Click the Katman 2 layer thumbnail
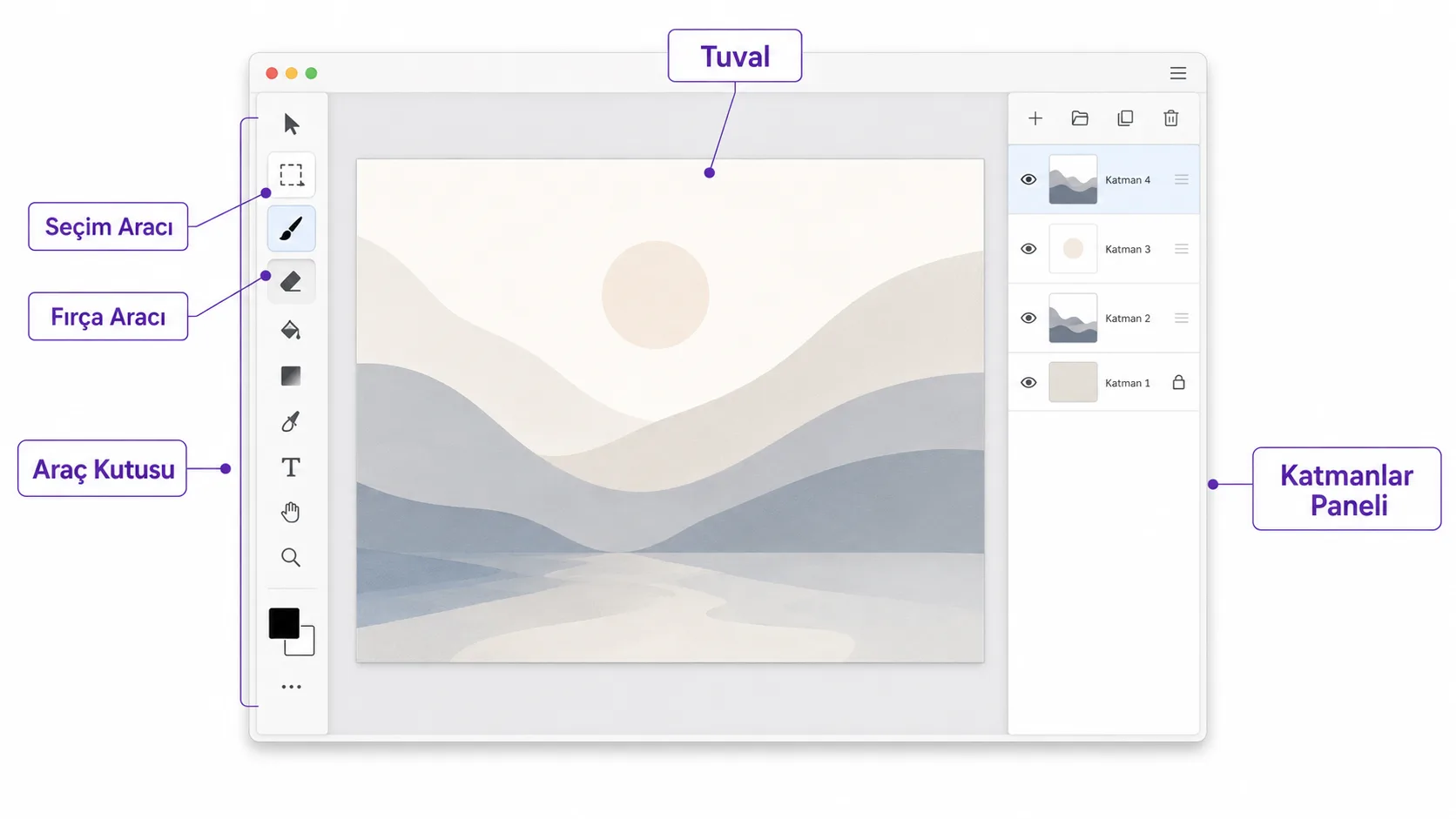 coord(1073,318)
